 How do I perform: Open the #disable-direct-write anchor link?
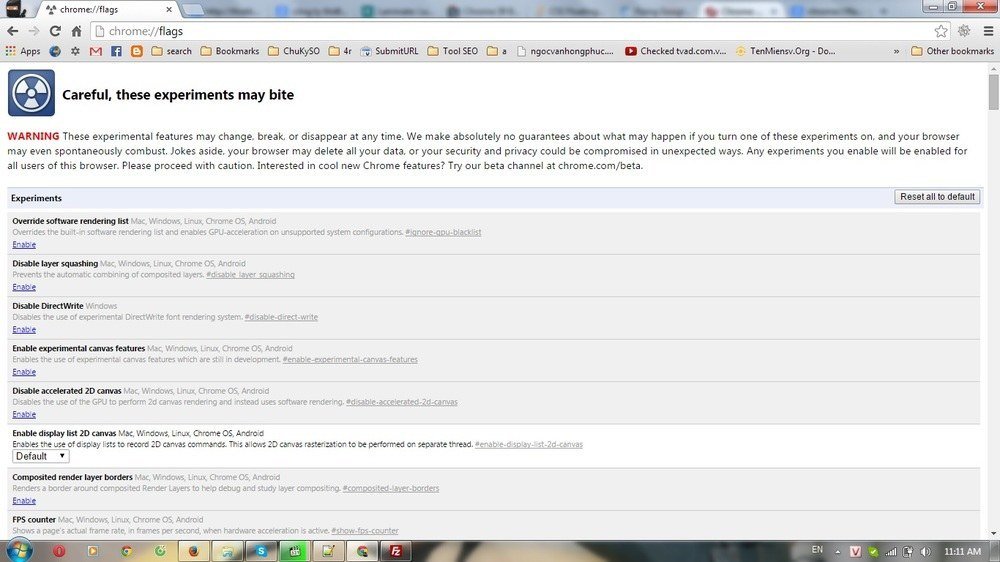281,317
